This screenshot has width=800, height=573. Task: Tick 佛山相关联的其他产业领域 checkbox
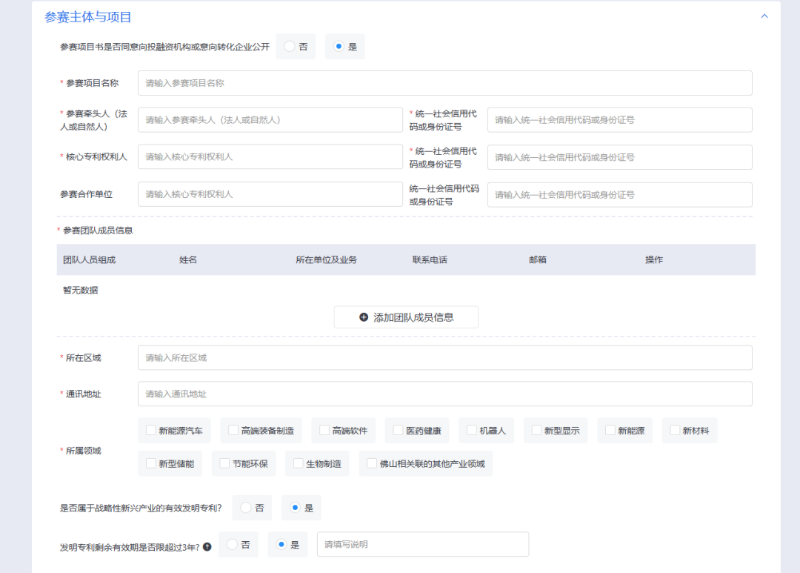(x=370, y=464)
